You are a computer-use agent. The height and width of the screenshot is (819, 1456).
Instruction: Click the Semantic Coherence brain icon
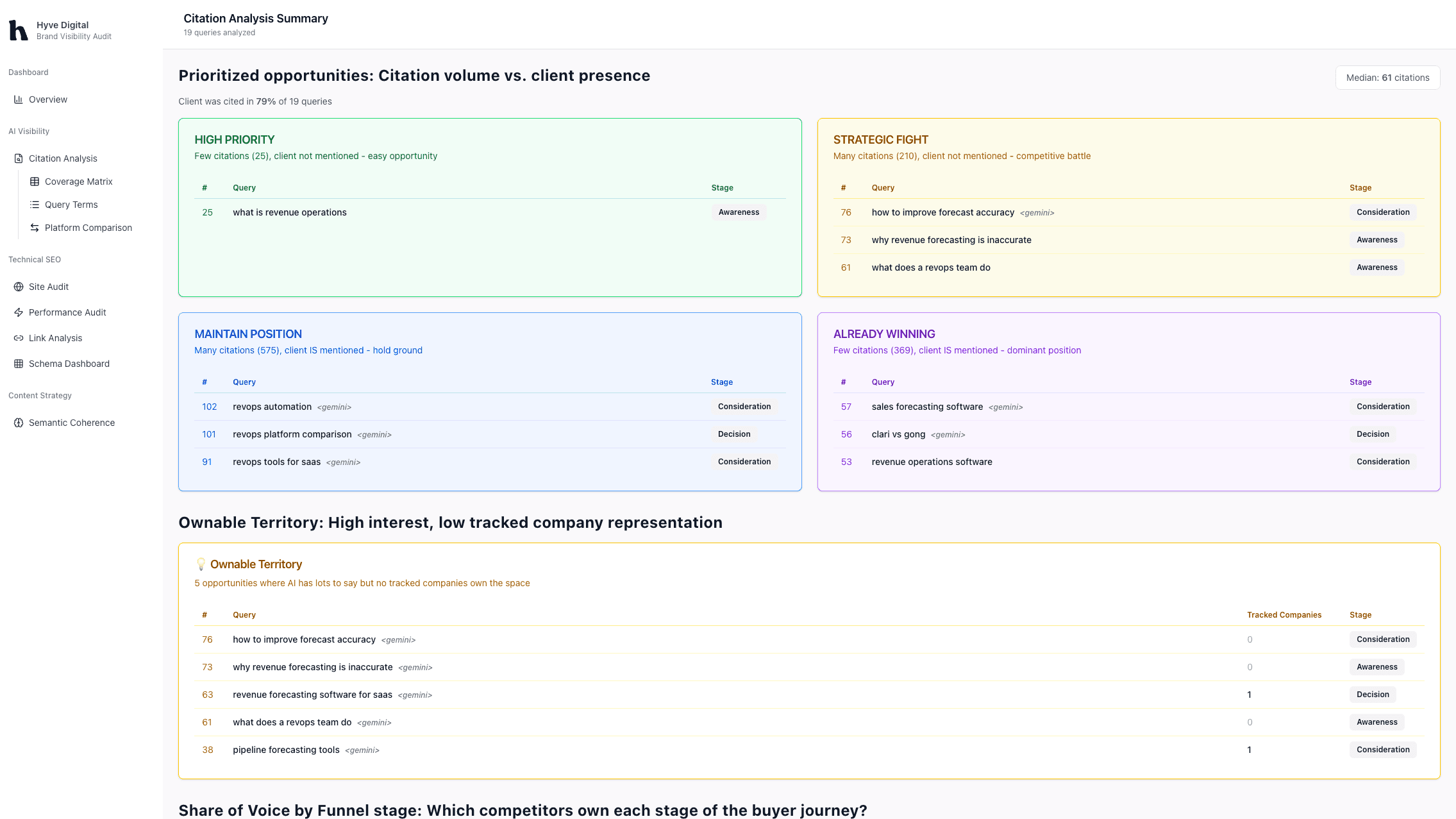point(19,423)
